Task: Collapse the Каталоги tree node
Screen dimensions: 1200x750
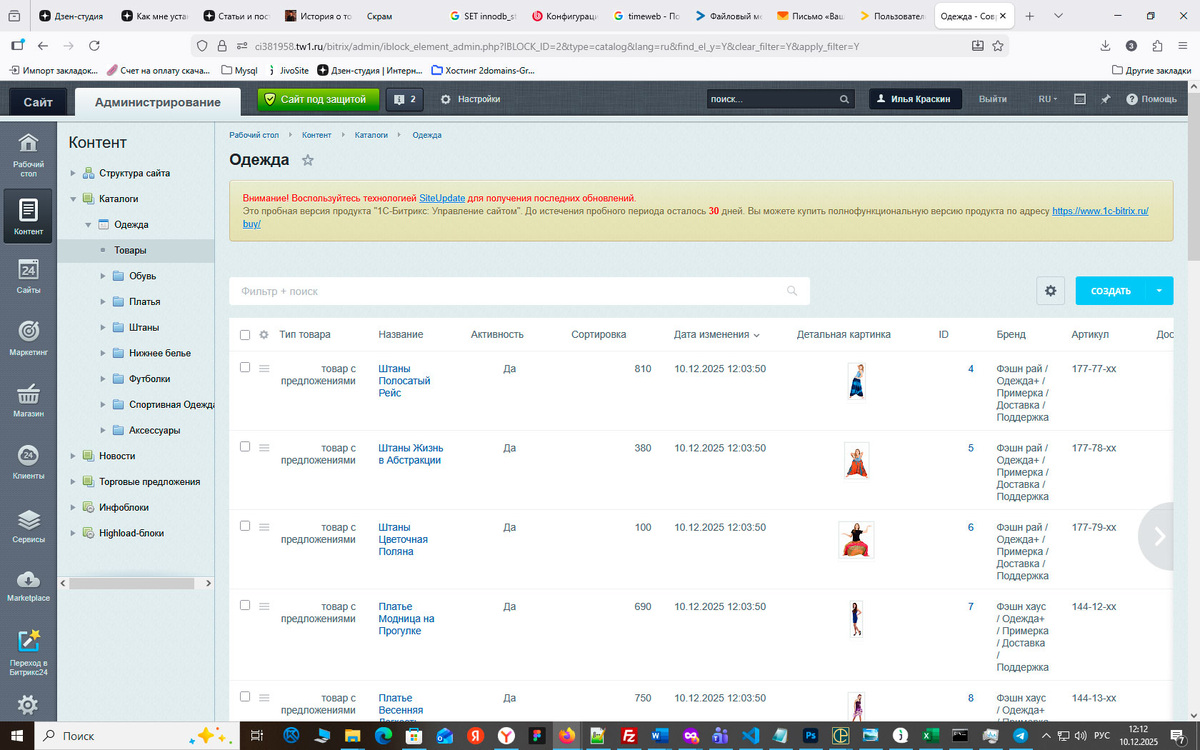Action: [x=73, y=199]
